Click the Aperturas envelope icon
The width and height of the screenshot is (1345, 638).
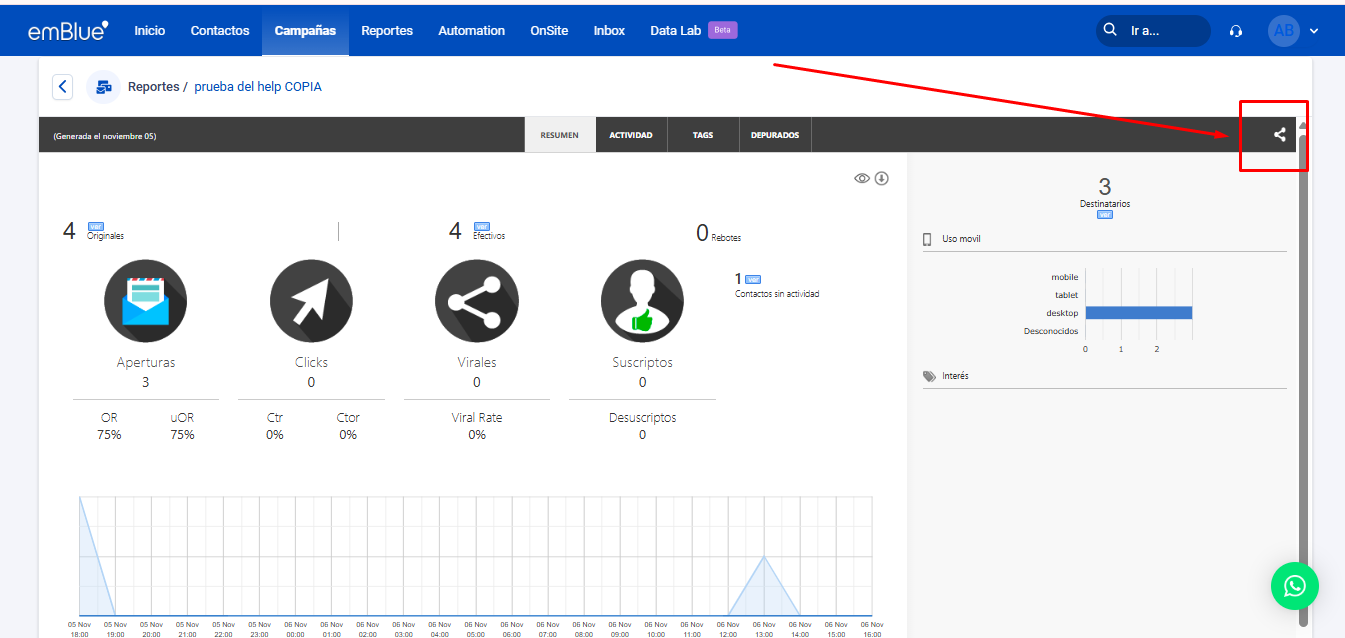coord(145,301)
